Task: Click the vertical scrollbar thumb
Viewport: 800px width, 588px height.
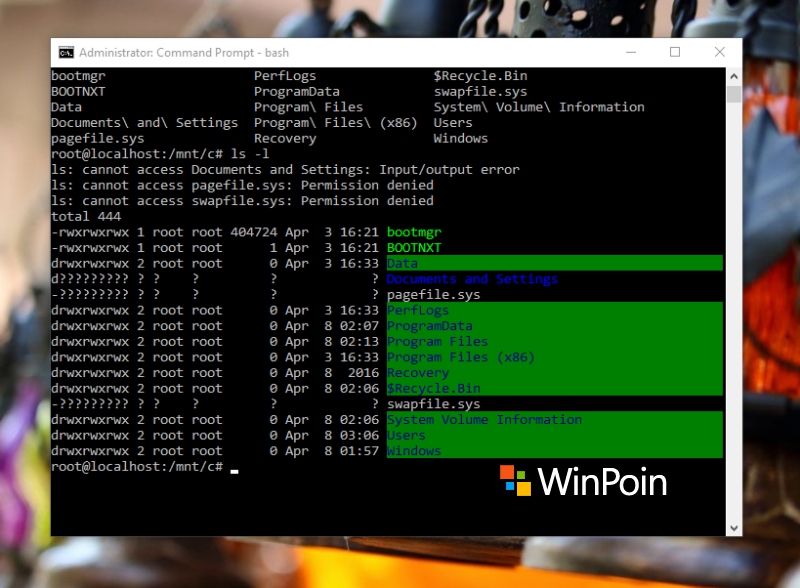Action: click(734, 94)
